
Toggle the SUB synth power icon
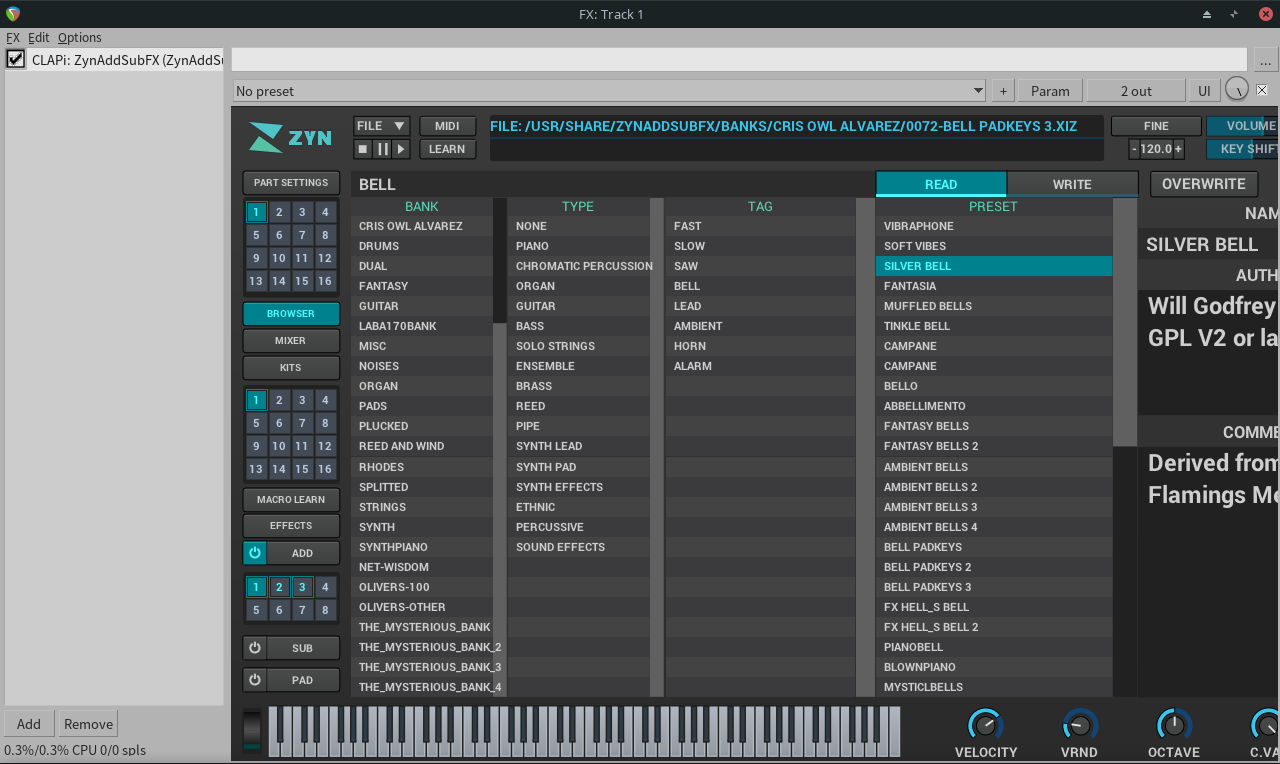pyautogui.click(x=254, y=648)
